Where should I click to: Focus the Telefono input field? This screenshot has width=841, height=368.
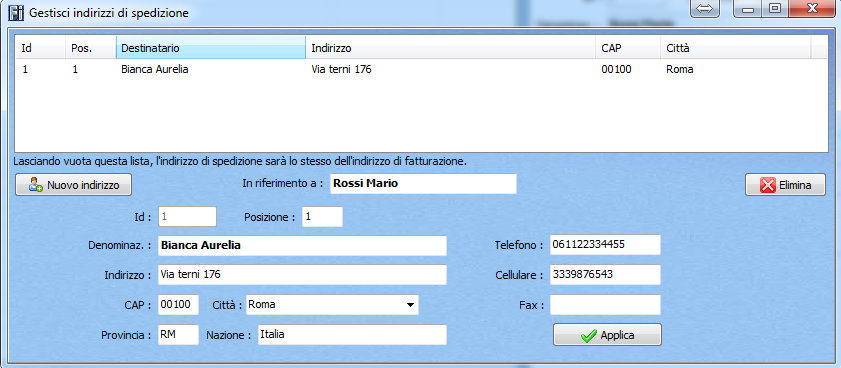click(x=606, y=245)
